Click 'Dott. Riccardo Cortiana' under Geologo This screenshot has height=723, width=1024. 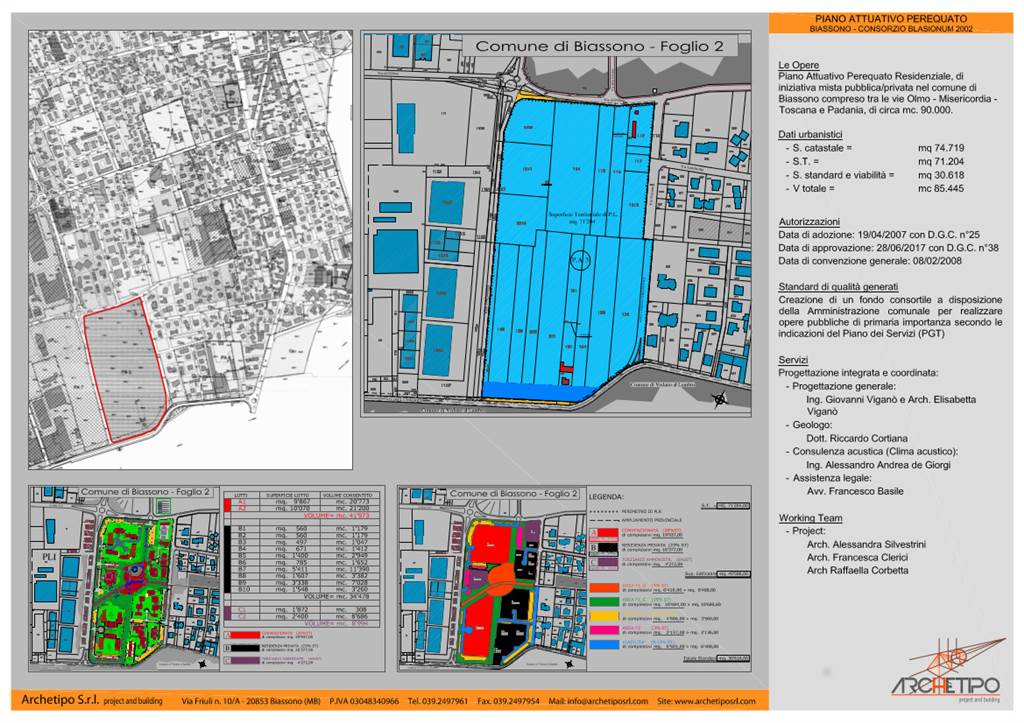(x=857, y=438)
